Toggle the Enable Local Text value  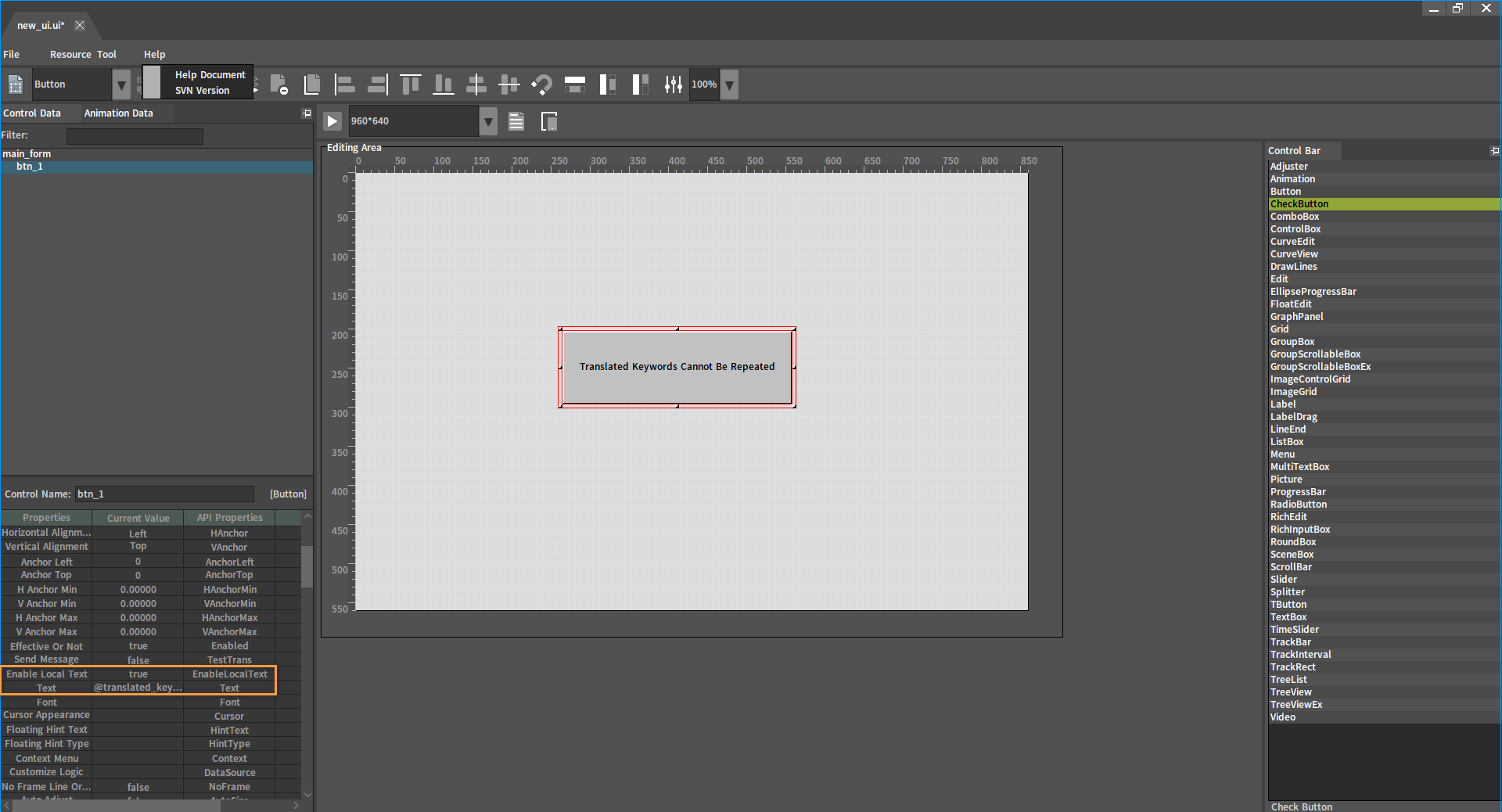click(x=138, y=674)
